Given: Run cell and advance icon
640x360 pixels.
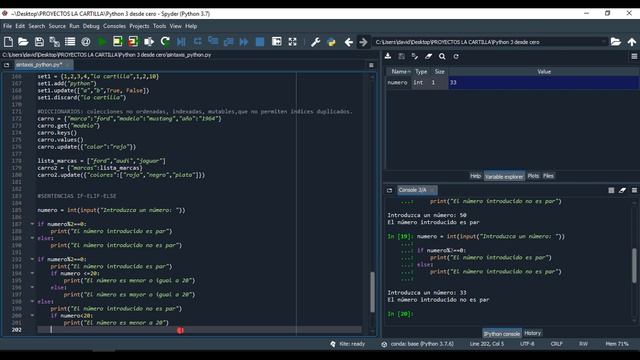Looking at the screenshot, I should point(133,42).
